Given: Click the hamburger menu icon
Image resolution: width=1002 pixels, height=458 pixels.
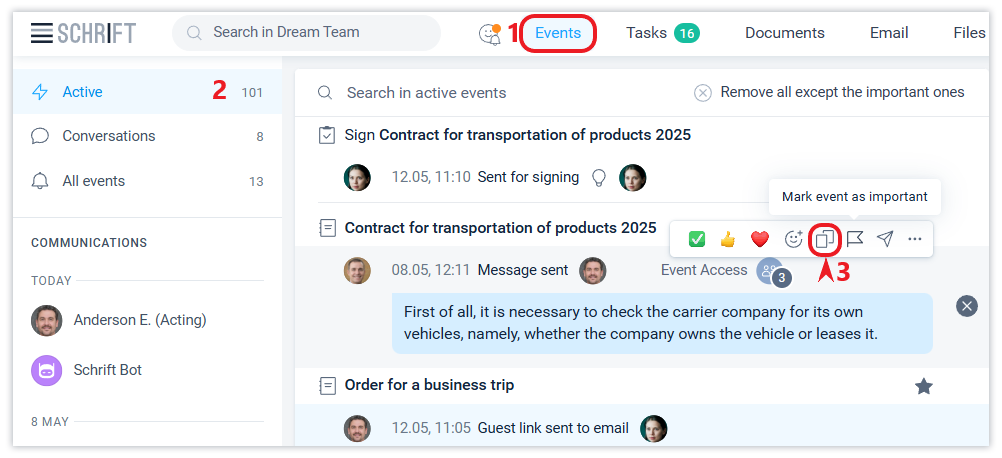Looking at the screenshot, I should coord(41,33).
